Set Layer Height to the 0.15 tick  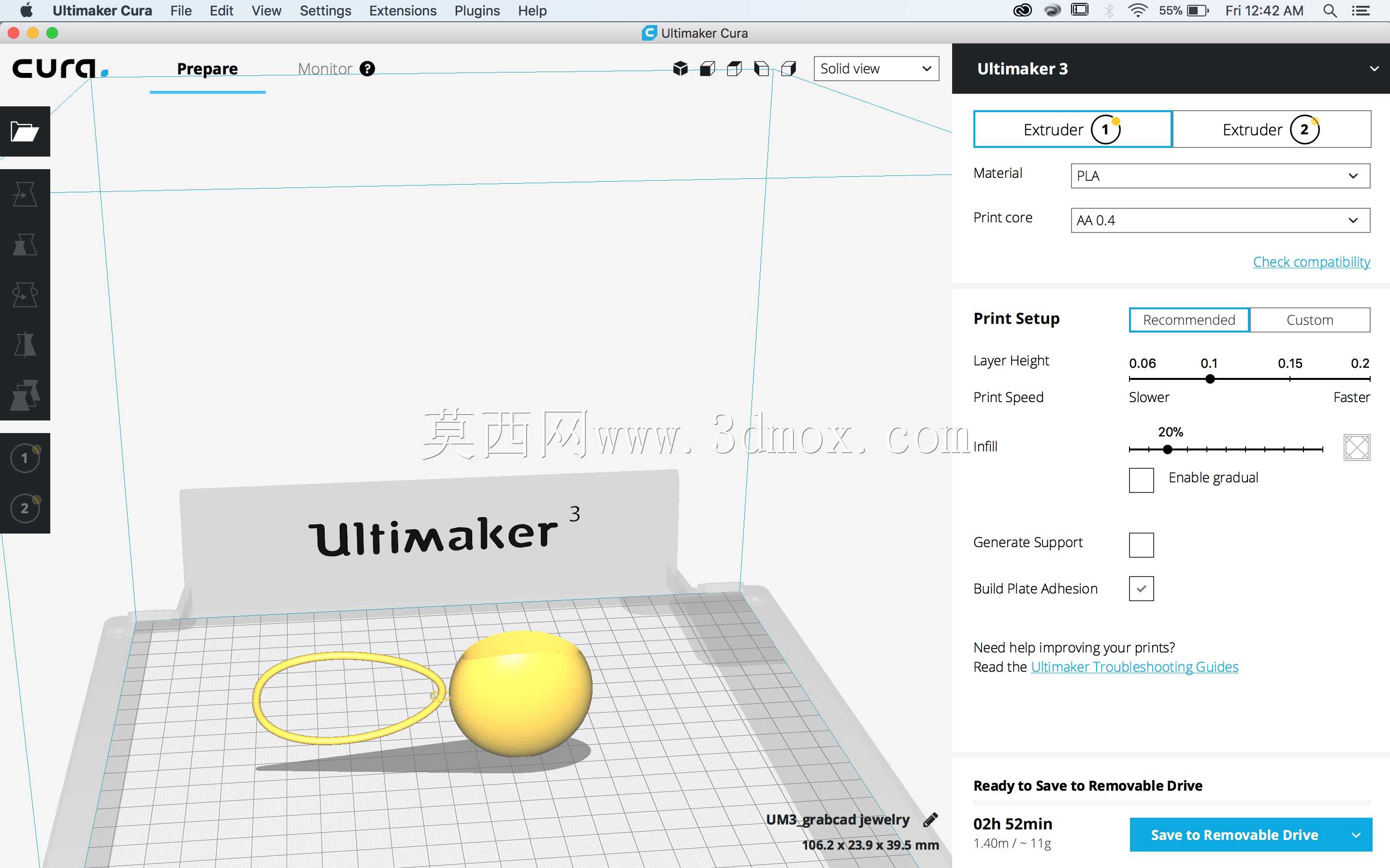(1290, 379)
